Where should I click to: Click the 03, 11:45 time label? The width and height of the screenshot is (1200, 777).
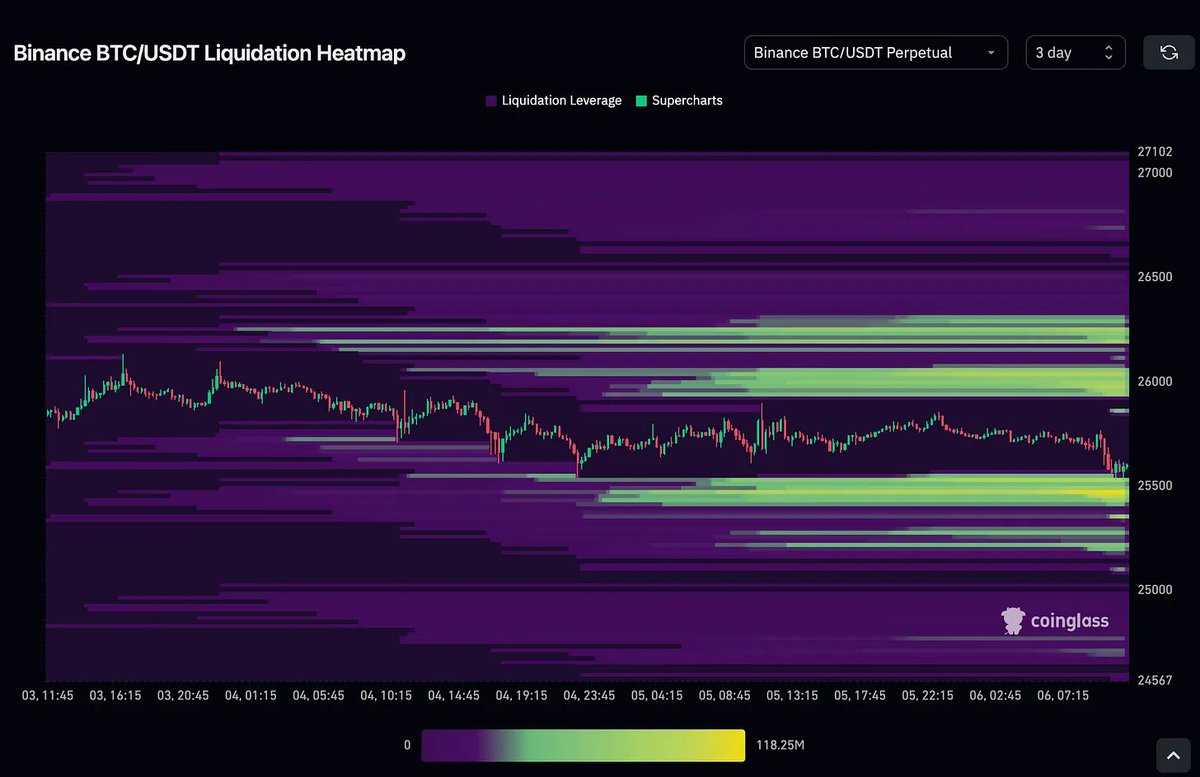pos(46,695)
